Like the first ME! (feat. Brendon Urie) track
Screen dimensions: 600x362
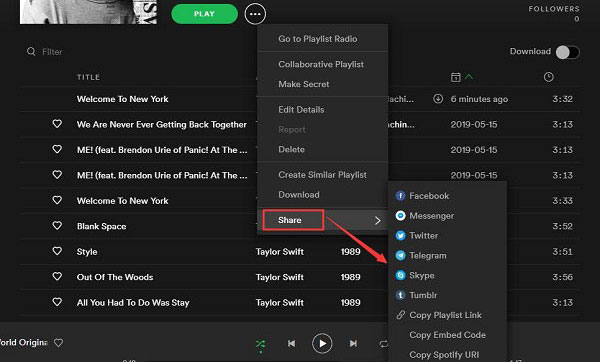pyautogui.click(x=57, y=149)
